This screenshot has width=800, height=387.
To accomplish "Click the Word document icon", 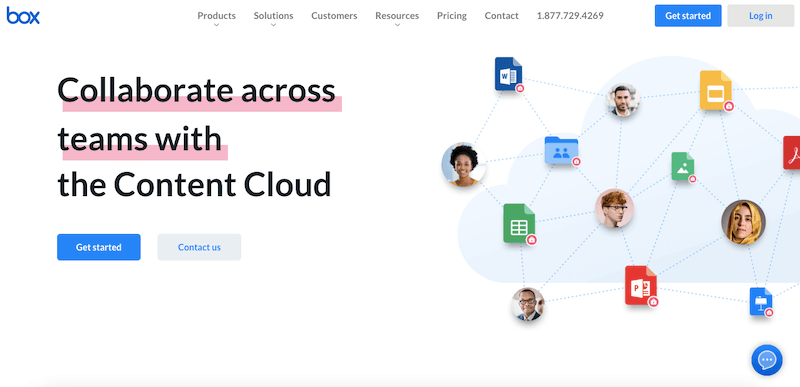I will coord(508,74).
